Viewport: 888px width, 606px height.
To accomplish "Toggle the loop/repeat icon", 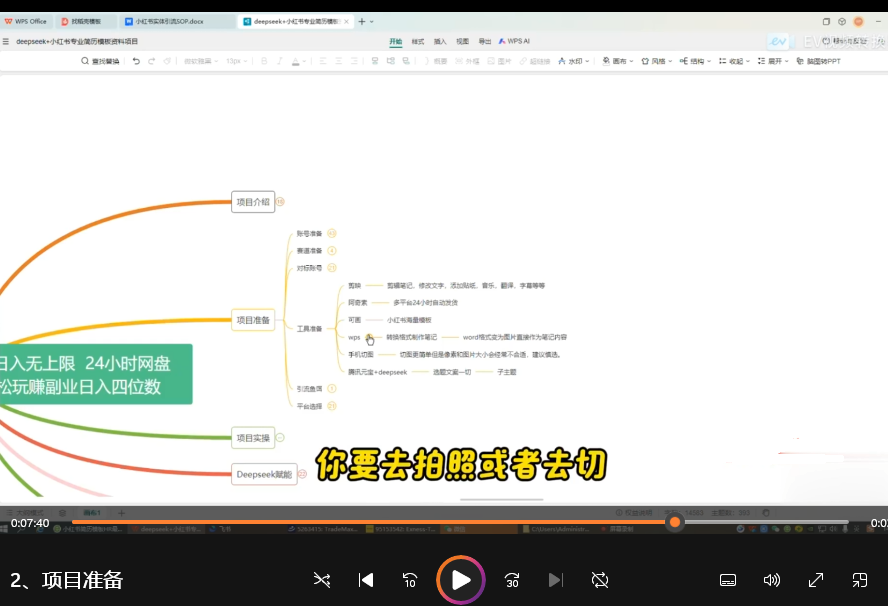I will tap(600, 580).
